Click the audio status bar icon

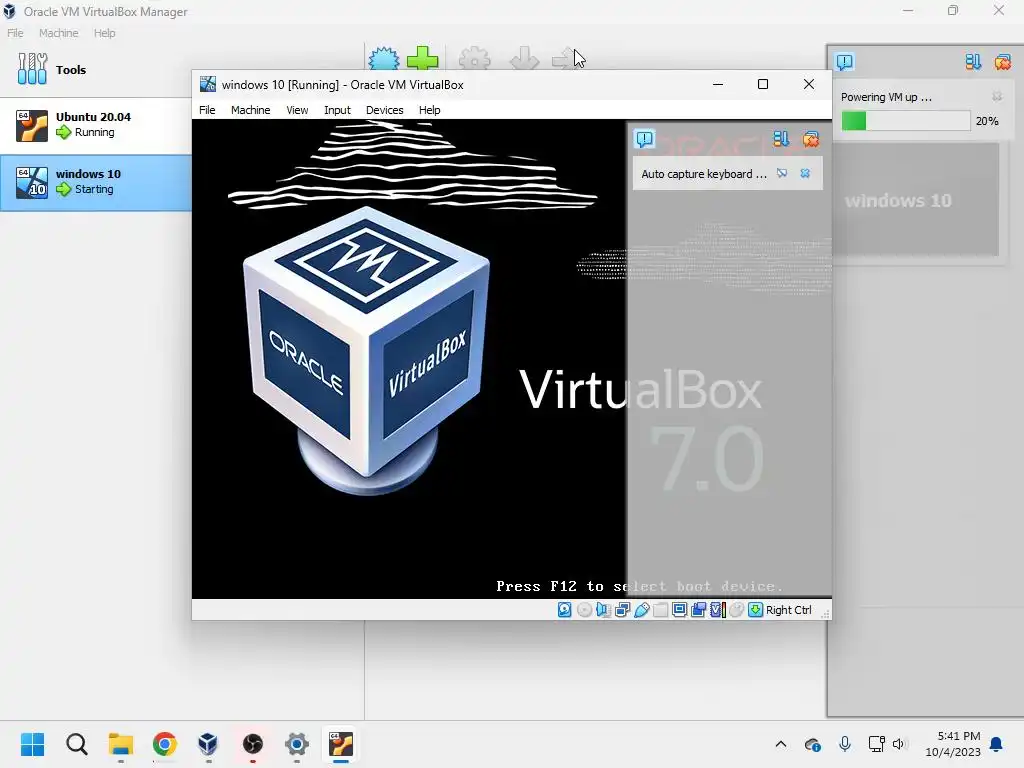603,610
